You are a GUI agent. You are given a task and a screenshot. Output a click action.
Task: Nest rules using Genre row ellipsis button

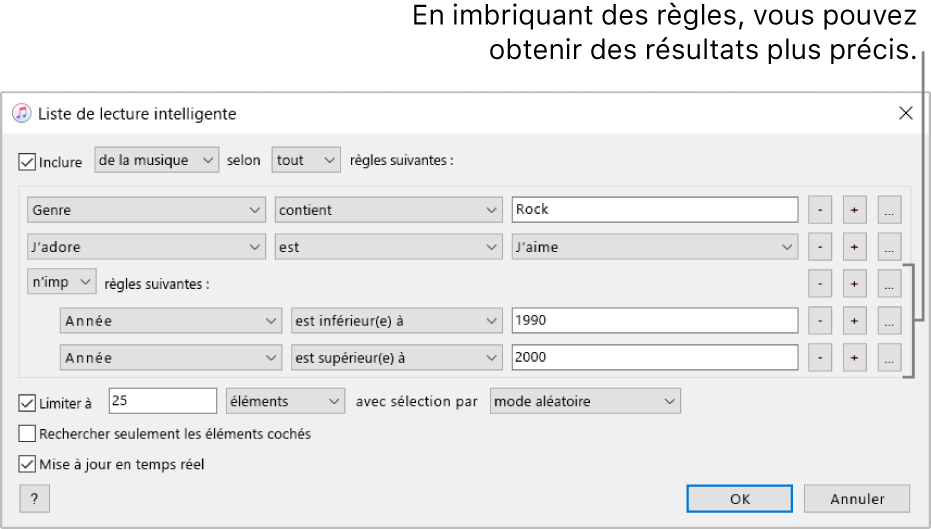coord(889,210)
